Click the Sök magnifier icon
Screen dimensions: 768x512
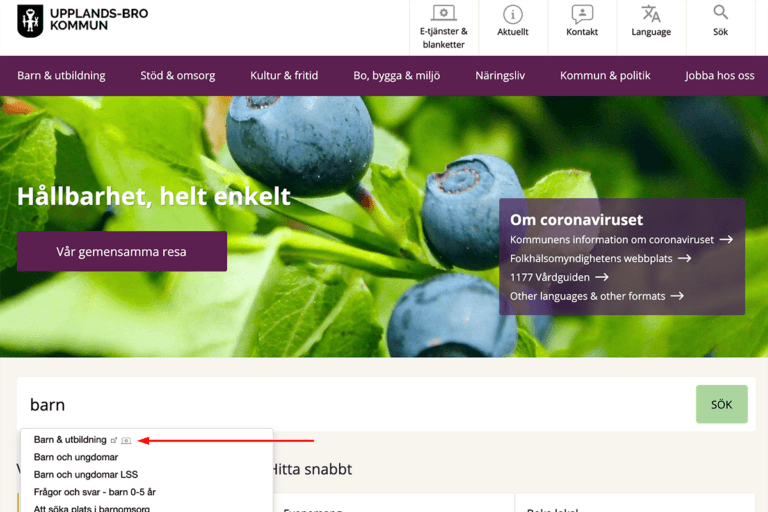(x=720, y=12)
